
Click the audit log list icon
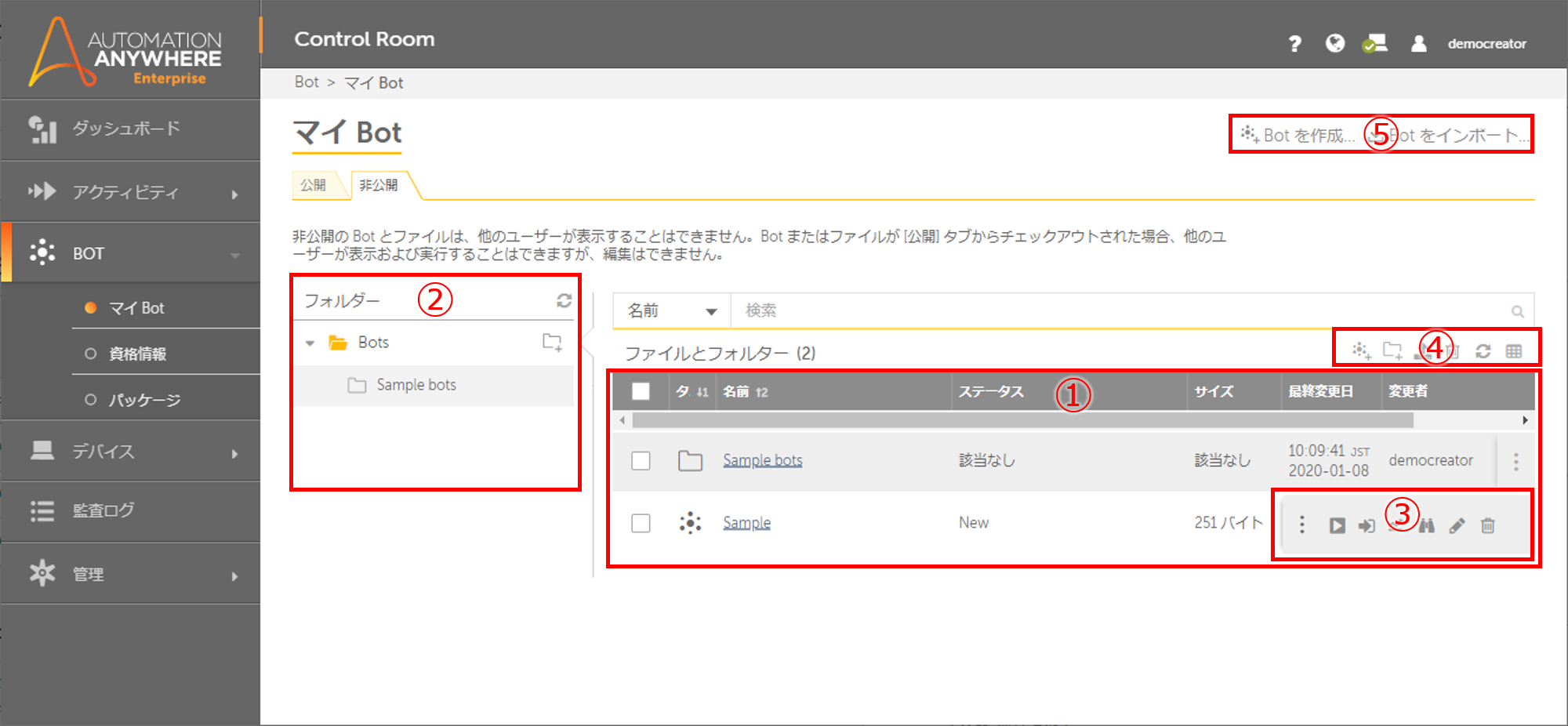42,511
